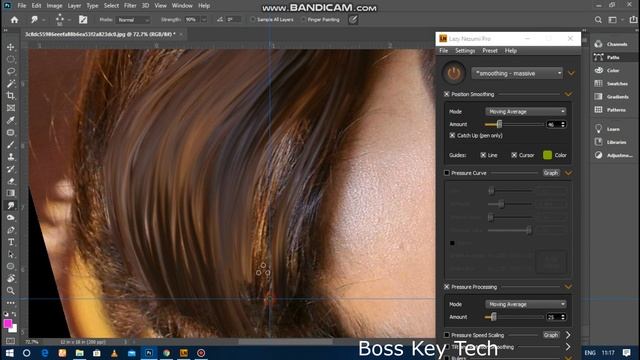The image size is (640, 360).
Task: Select the Elliptical Marquee tool
Action: (x=11, y=59)
